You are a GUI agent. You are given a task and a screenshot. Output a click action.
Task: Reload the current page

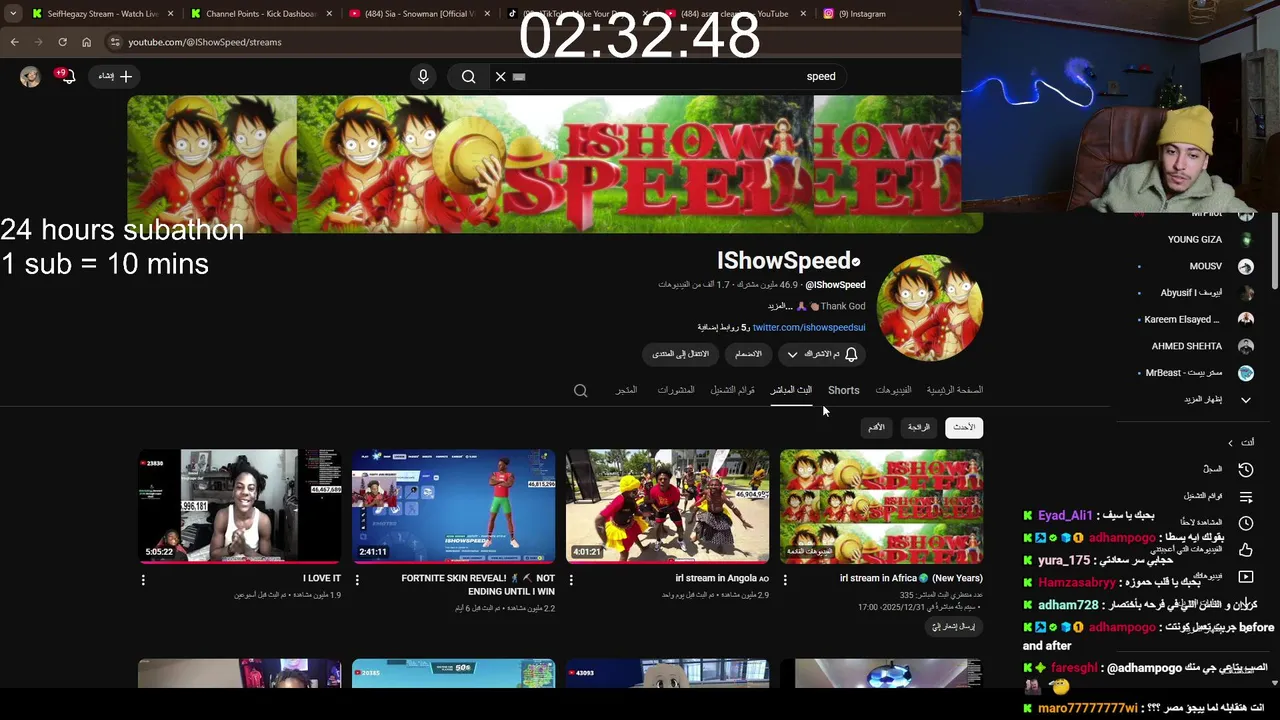point(62,42)
